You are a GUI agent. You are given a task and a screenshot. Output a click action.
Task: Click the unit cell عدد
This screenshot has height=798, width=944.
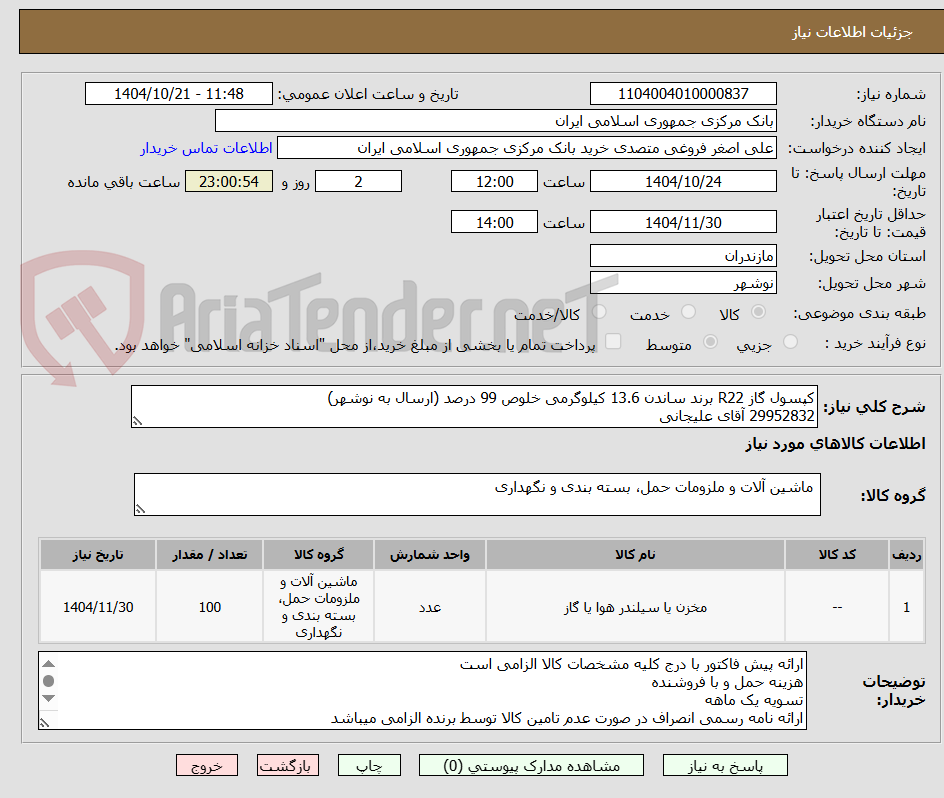[x=430, y=607]
